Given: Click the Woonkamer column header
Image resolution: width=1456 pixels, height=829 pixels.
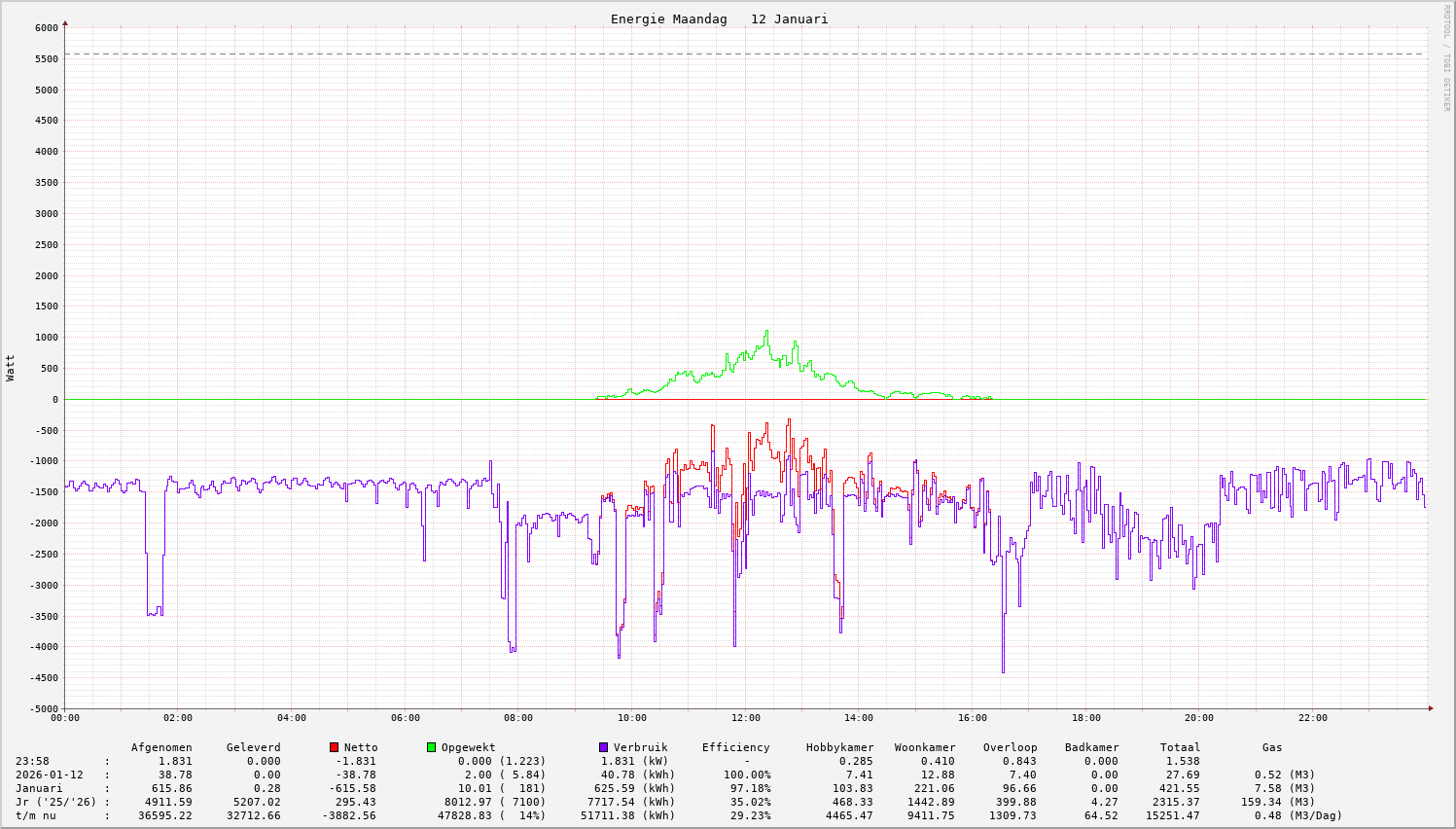Looking at the screenshot, I should [925, 747].
